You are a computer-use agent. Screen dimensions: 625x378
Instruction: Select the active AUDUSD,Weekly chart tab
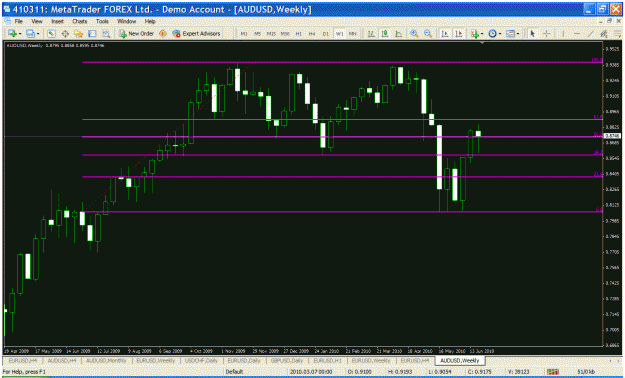(460, 360)
